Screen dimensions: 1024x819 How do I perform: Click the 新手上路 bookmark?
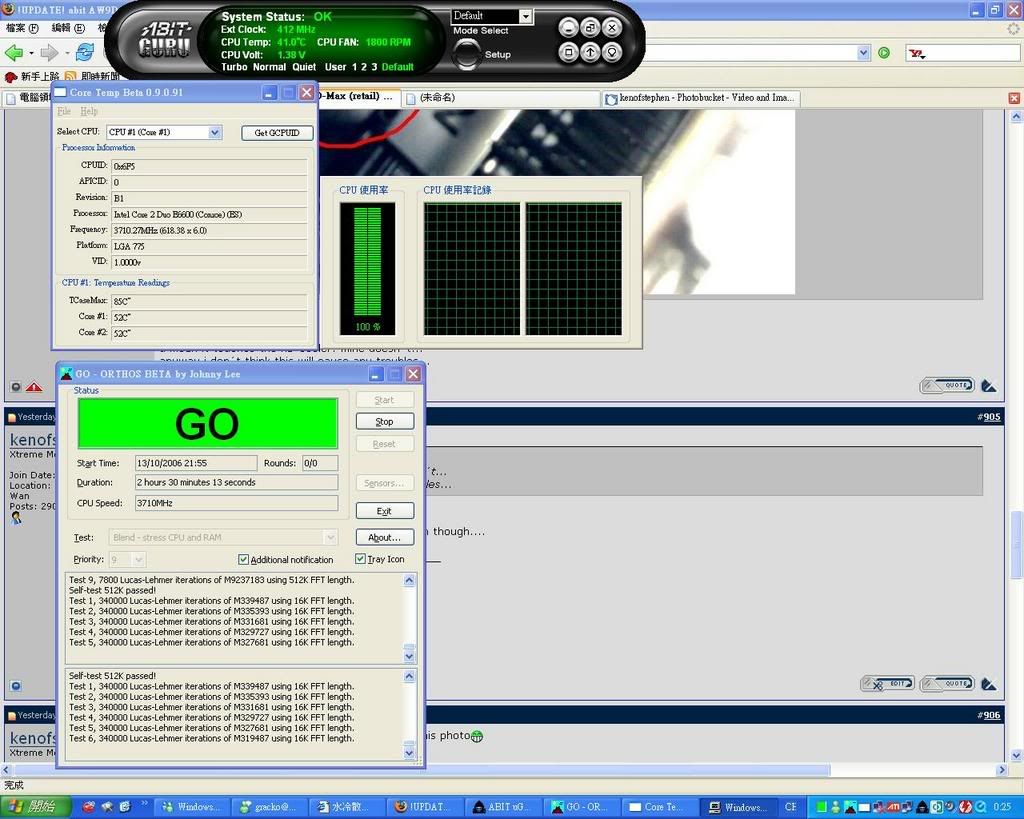(x=32, y=76)
